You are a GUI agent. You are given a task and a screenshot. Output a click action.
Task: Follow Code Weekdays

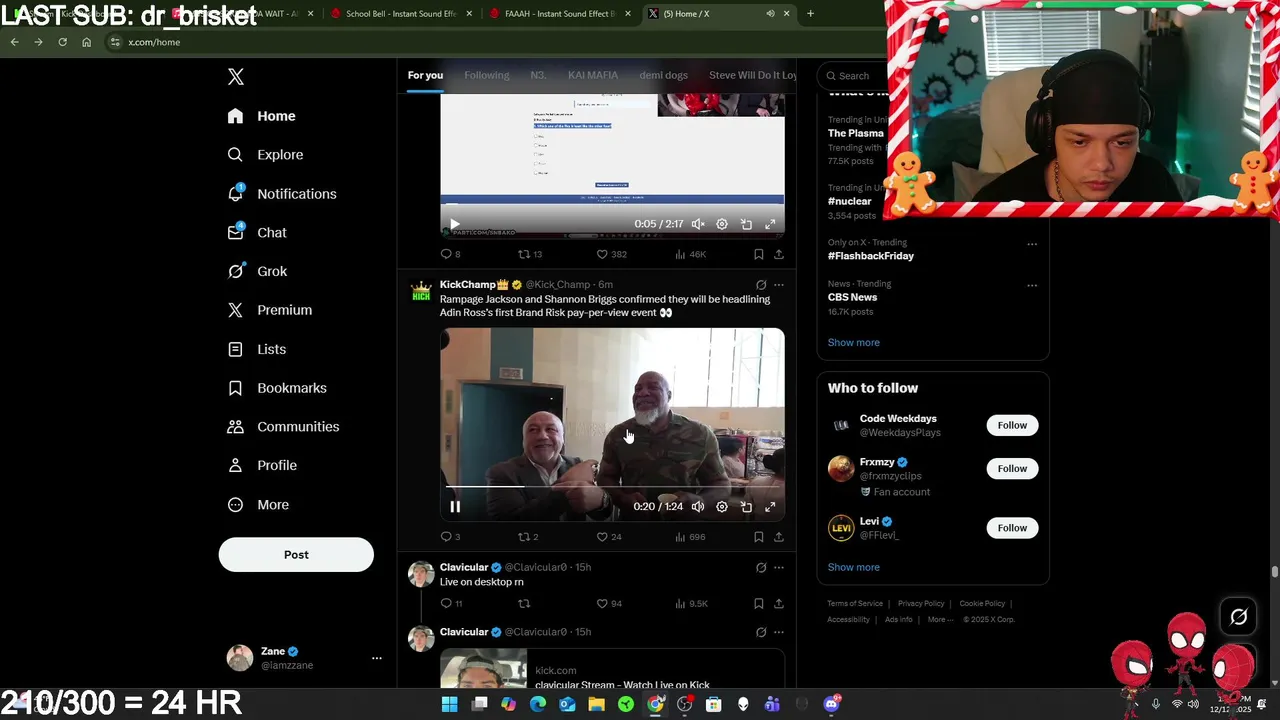pos(1012,425)
